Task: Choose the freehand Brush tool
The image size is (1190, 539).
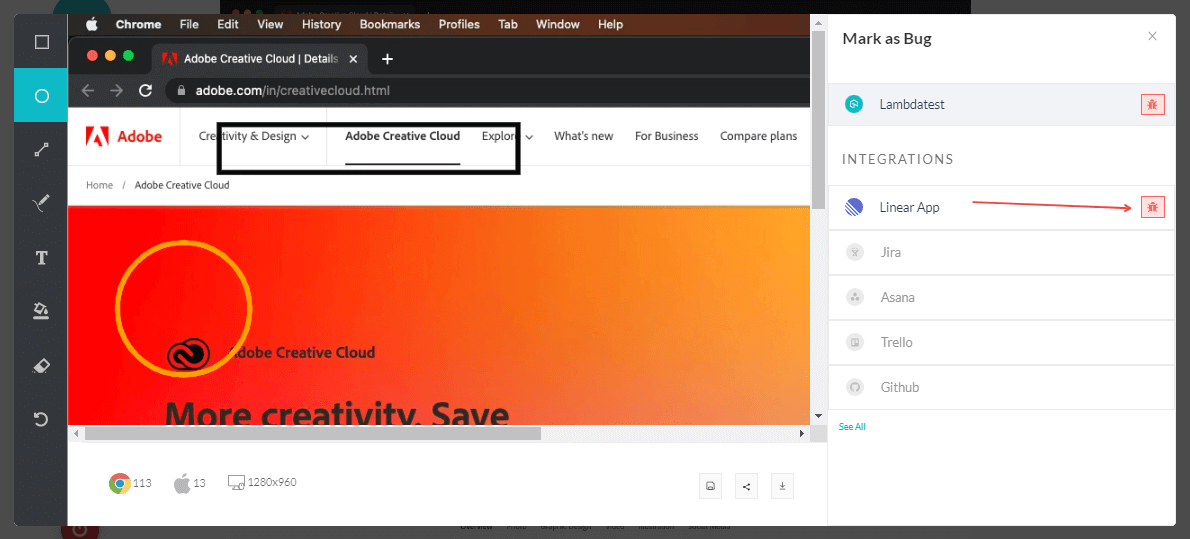Action: (41, 204)
